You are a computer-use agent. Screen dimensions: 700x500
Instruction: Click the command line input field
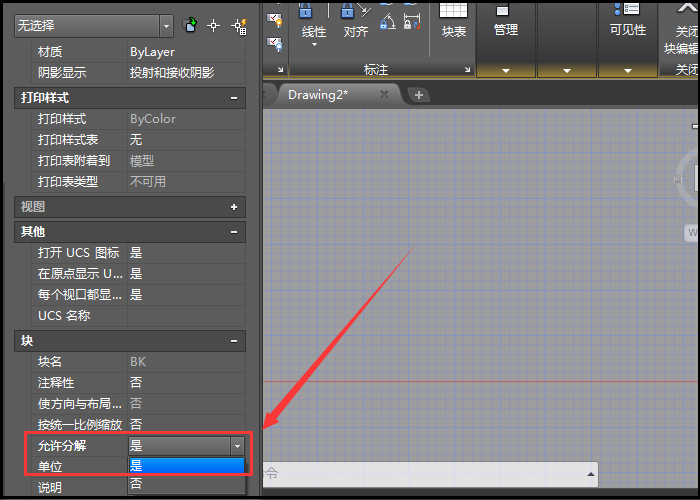(x=424, y=474)
